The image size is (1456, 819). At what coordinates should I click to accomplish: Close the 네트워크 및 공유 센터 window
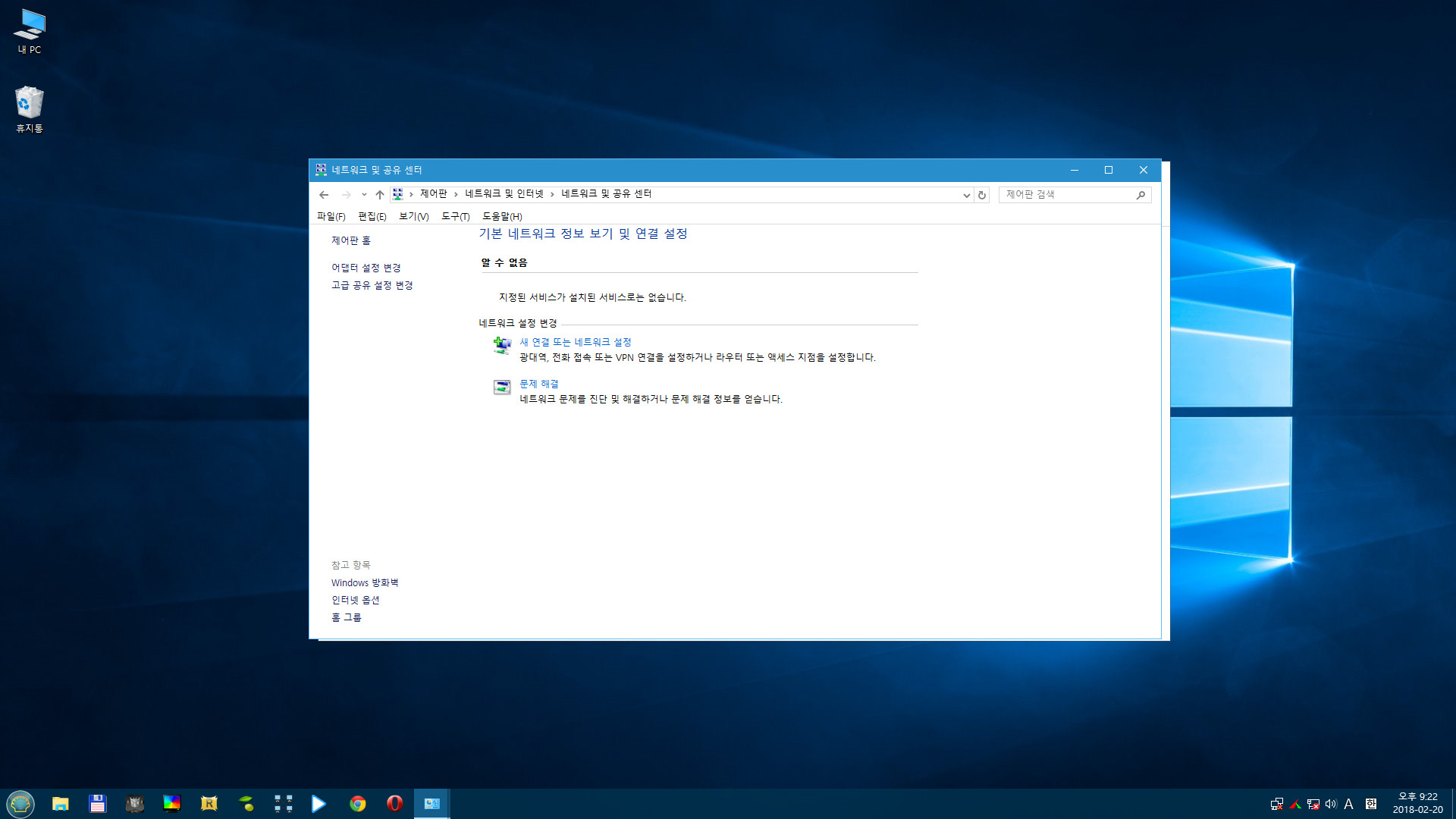[1144, 170]
